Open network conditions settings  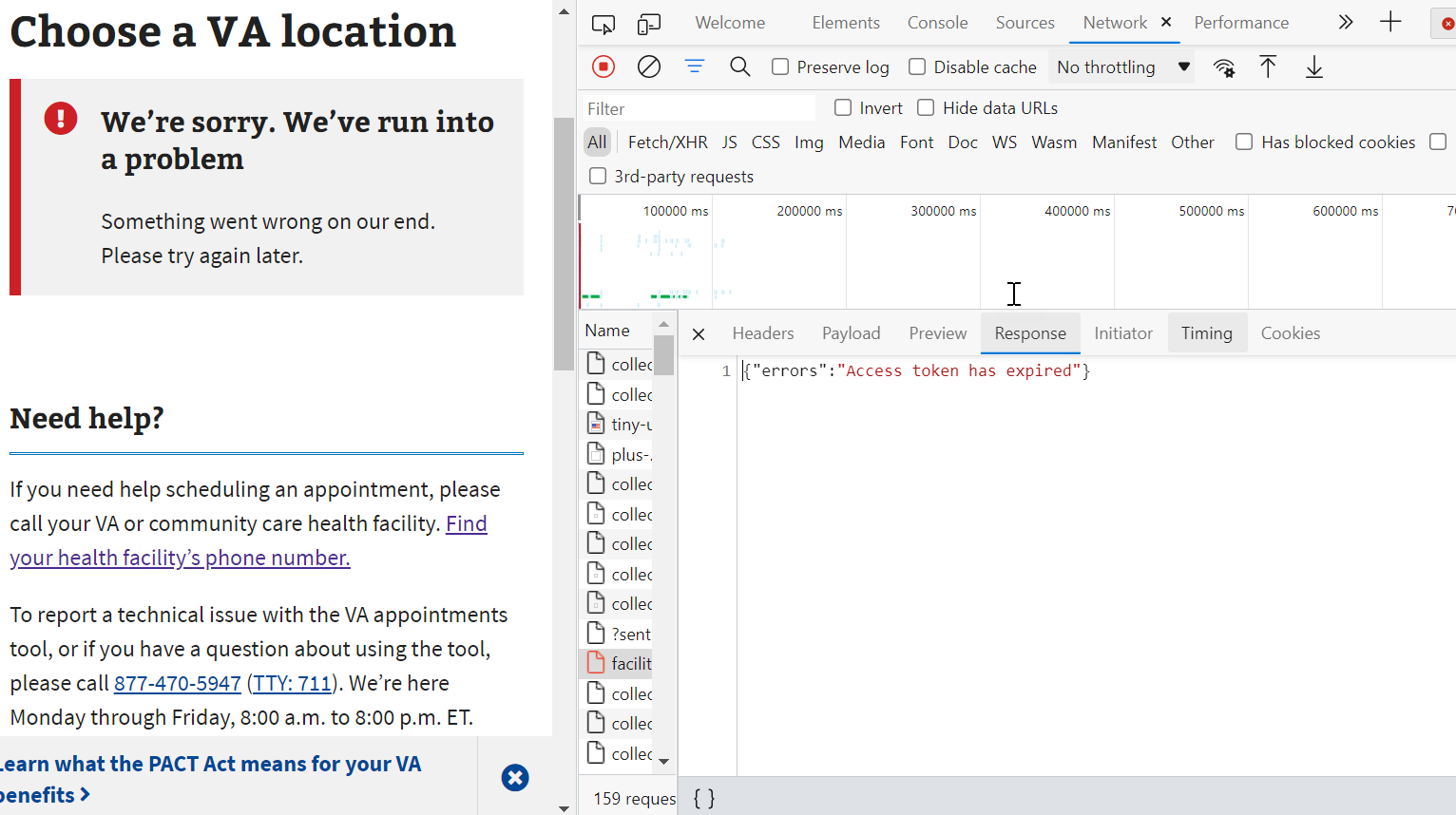coord(1224,66)
